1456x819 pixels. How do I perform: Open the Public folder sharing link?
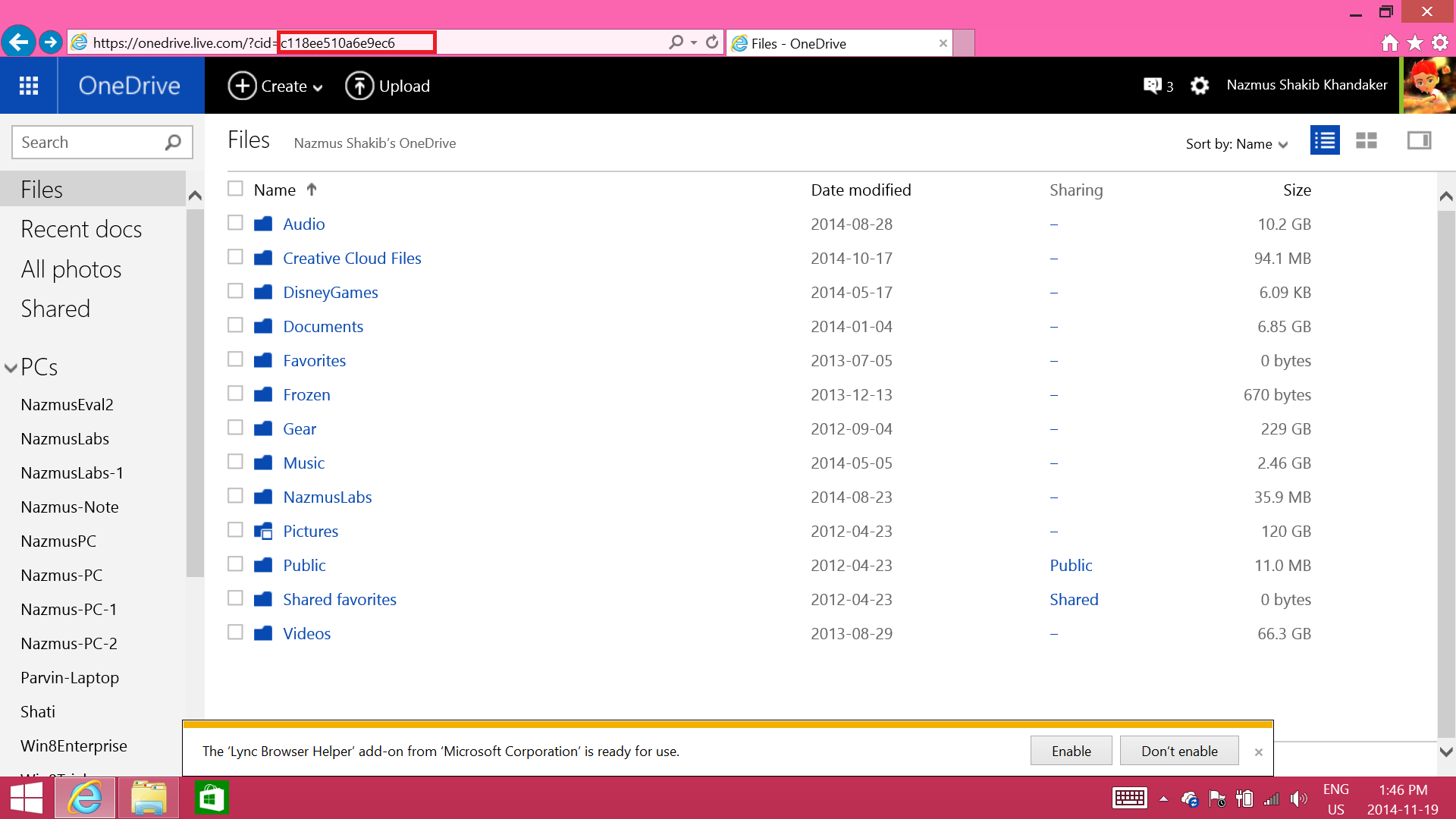pyautogui.click(x=1071, y=565)
